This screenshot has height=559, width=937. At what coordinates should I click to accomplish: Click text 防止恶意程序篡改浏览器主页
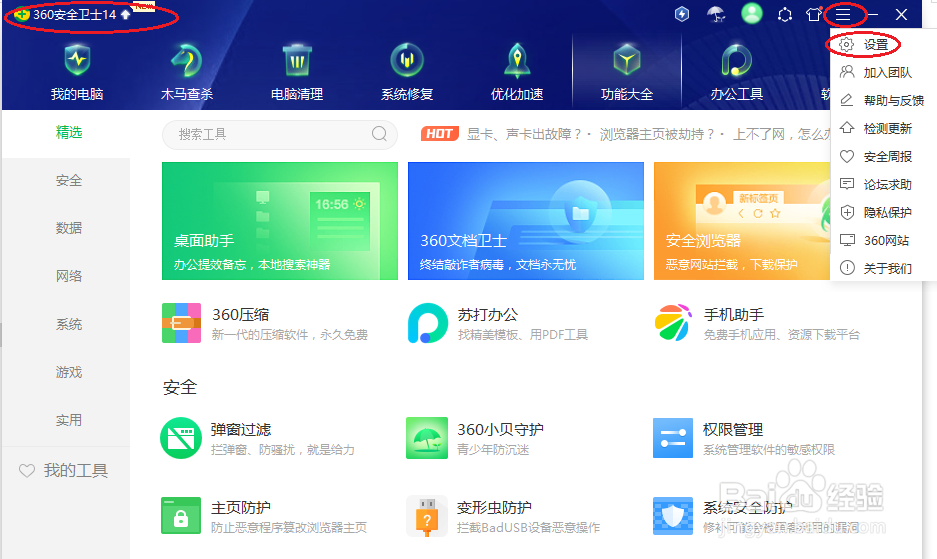click(289, 527)
